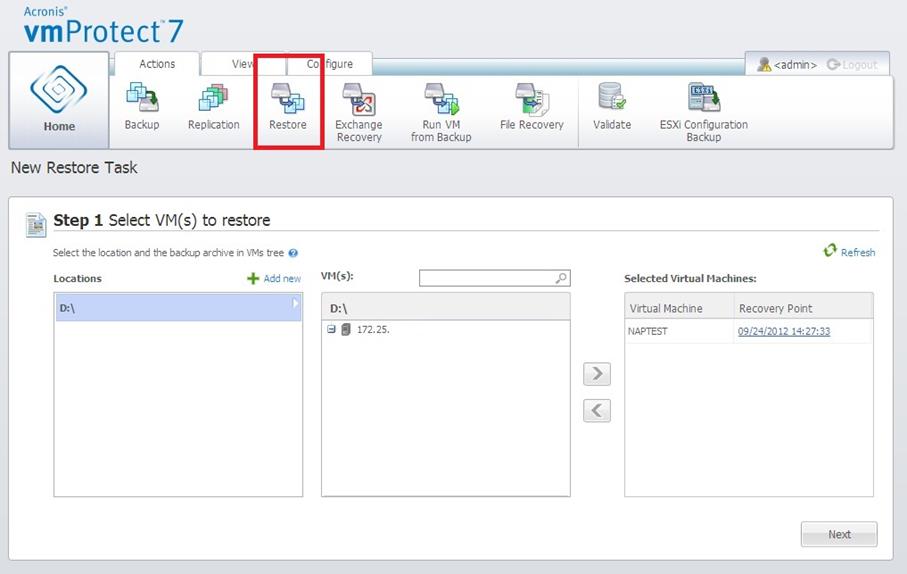Go to the Home page
907x574 pixels.
coord(59,100)
